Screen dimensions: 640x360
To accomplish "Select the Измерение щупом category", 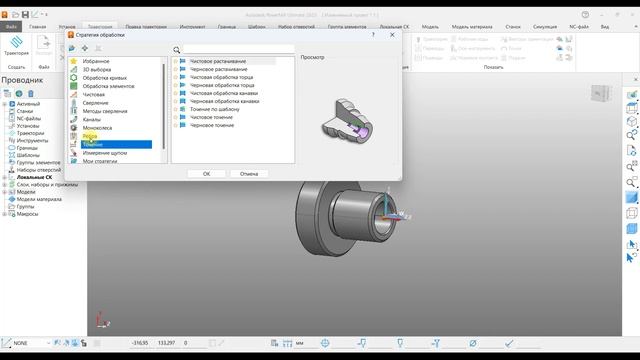I will point(104,153).
